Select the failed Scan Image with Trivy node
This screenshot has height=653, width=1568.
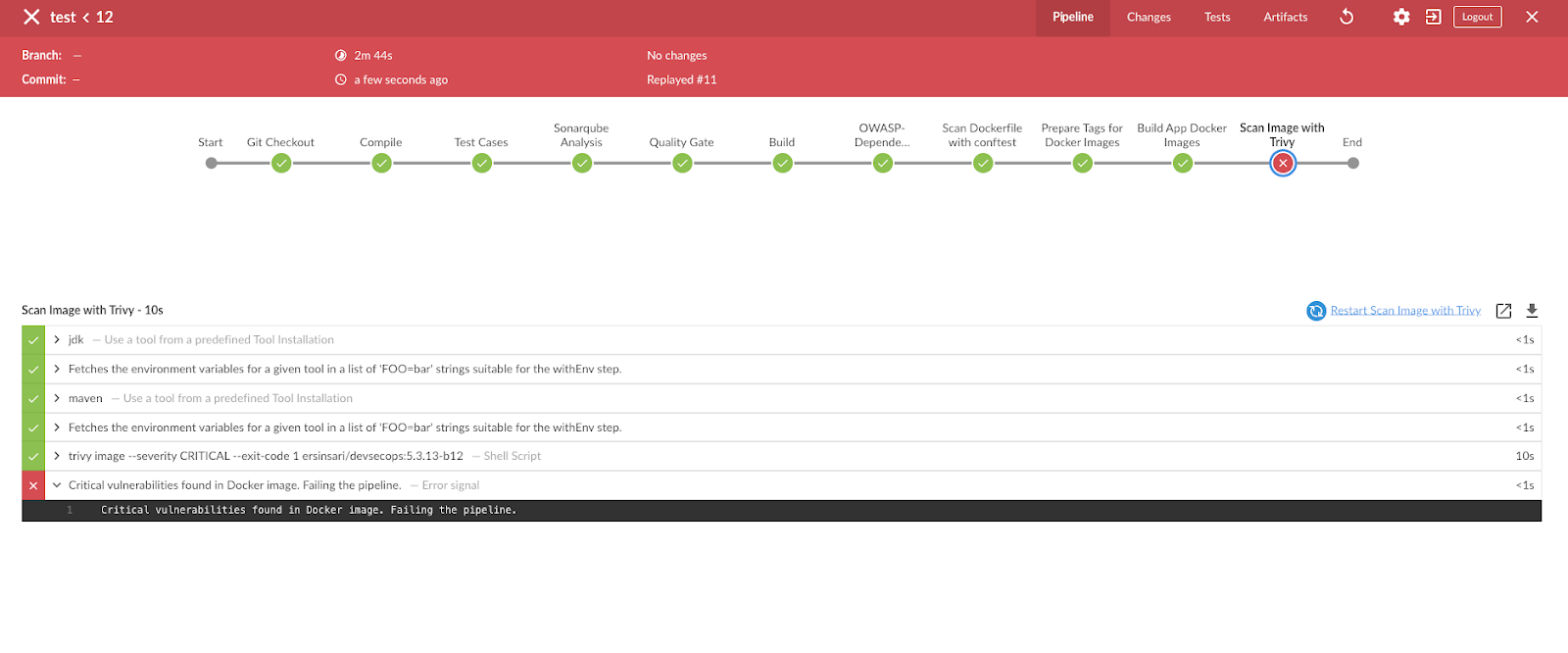[1282, 164]
